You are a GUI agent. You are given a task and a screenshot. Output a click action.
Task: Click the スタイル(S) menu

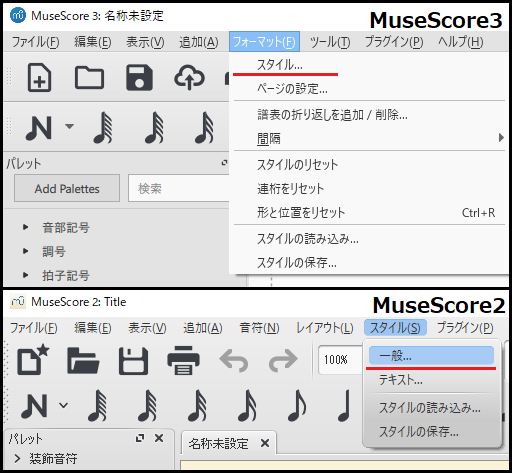pos(395,328)
